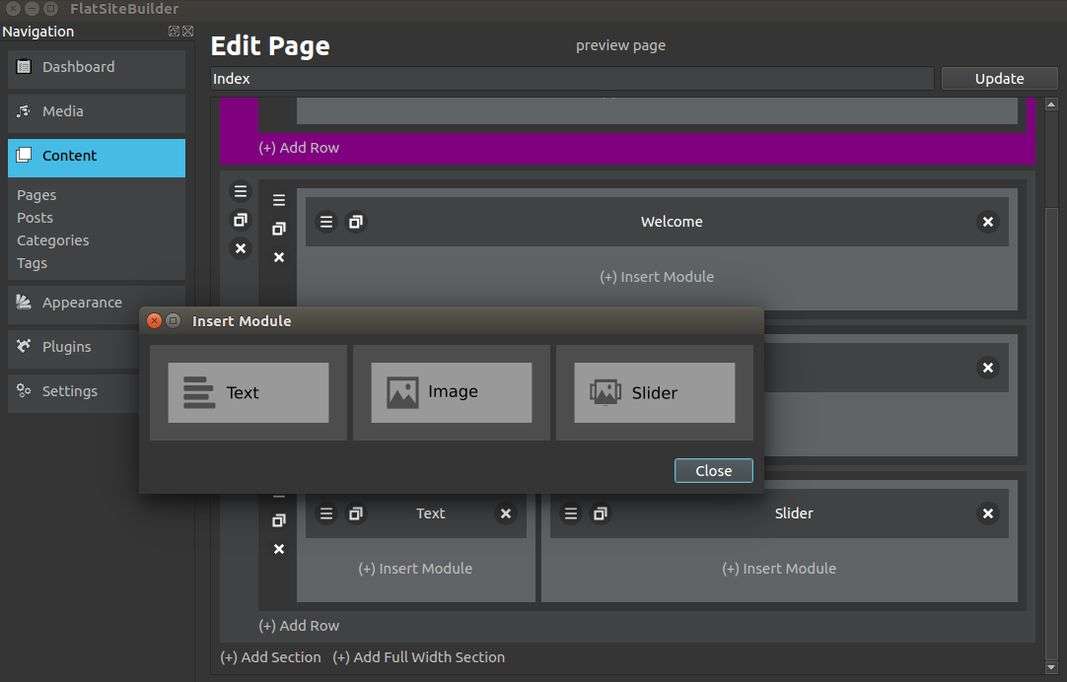The image size is (1067, 682).
Task: Close the Insert Module dialog
Action: [x=713, y=471]
